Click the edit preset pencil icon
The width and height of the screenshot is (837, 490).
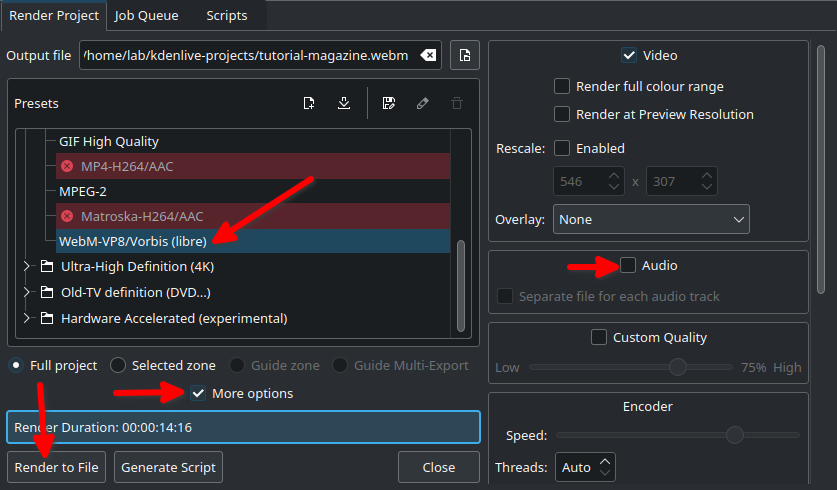(x=422, y=103)
